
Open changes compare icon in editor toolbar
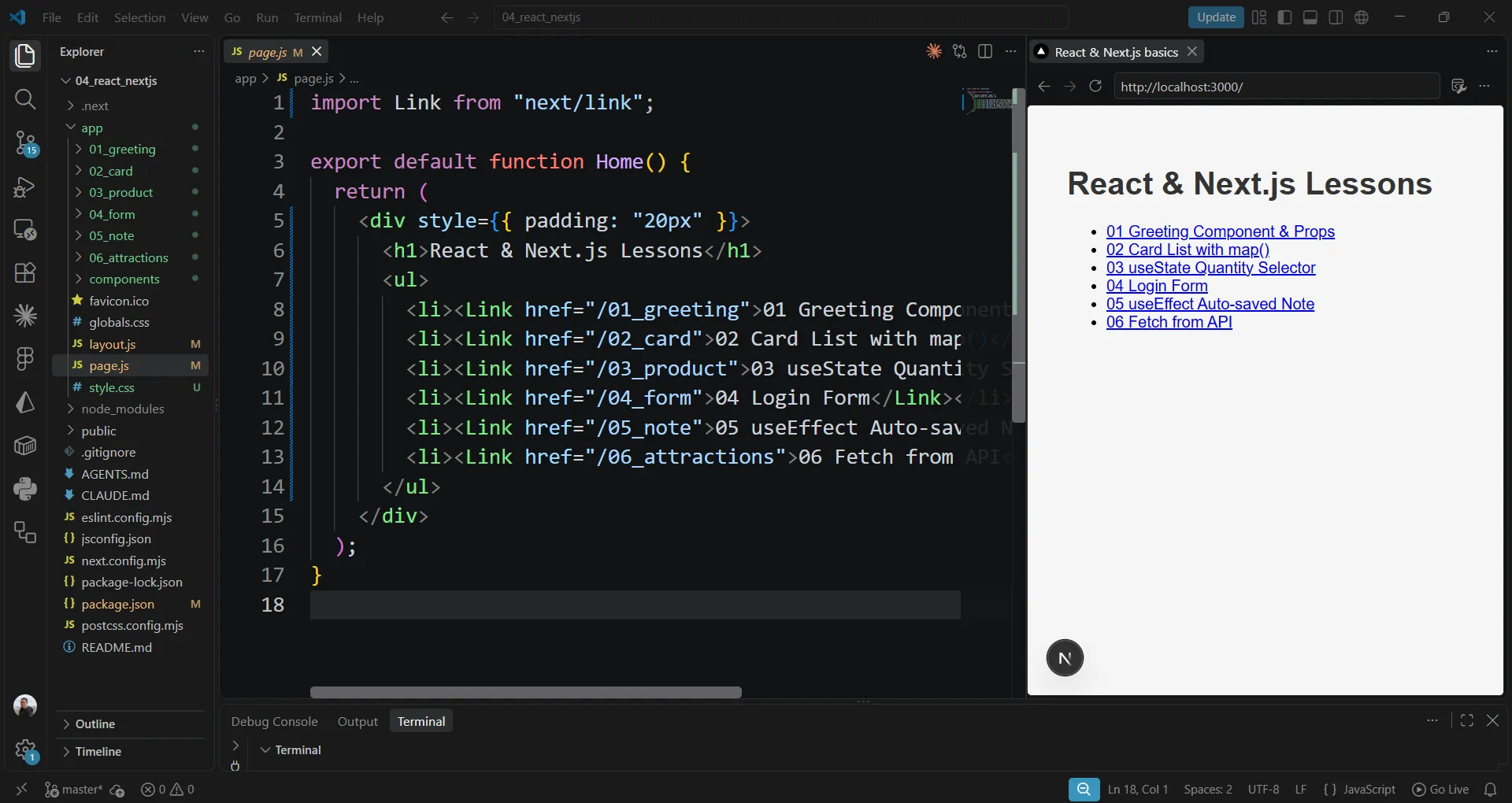click(x=959, y=51)
